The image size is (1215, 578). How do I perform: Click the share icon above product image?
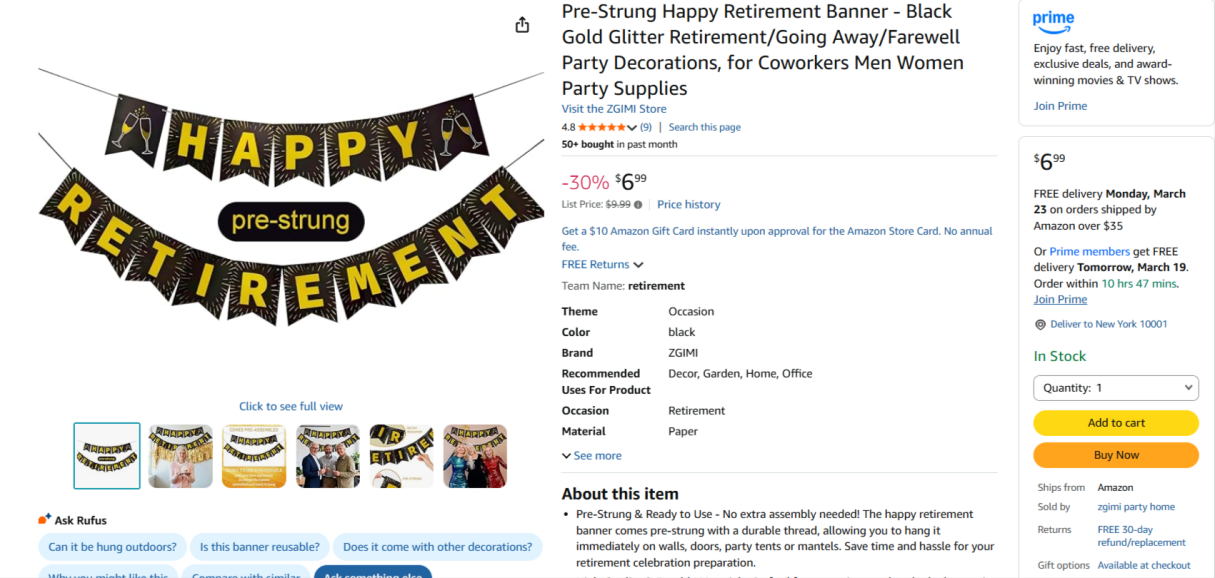522,25
